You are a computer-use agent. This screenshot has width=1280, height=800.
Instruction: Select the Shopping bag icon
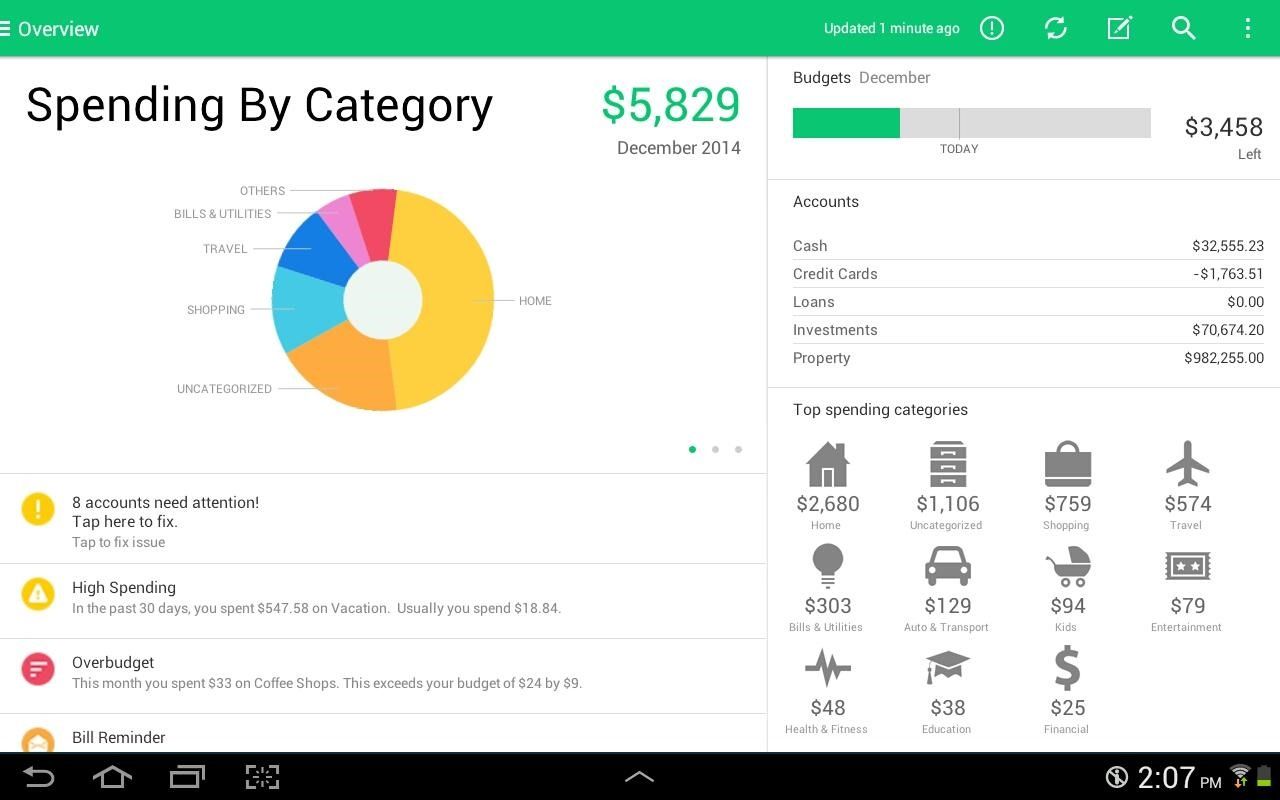pyautogui.click(x=1067, y=463)
